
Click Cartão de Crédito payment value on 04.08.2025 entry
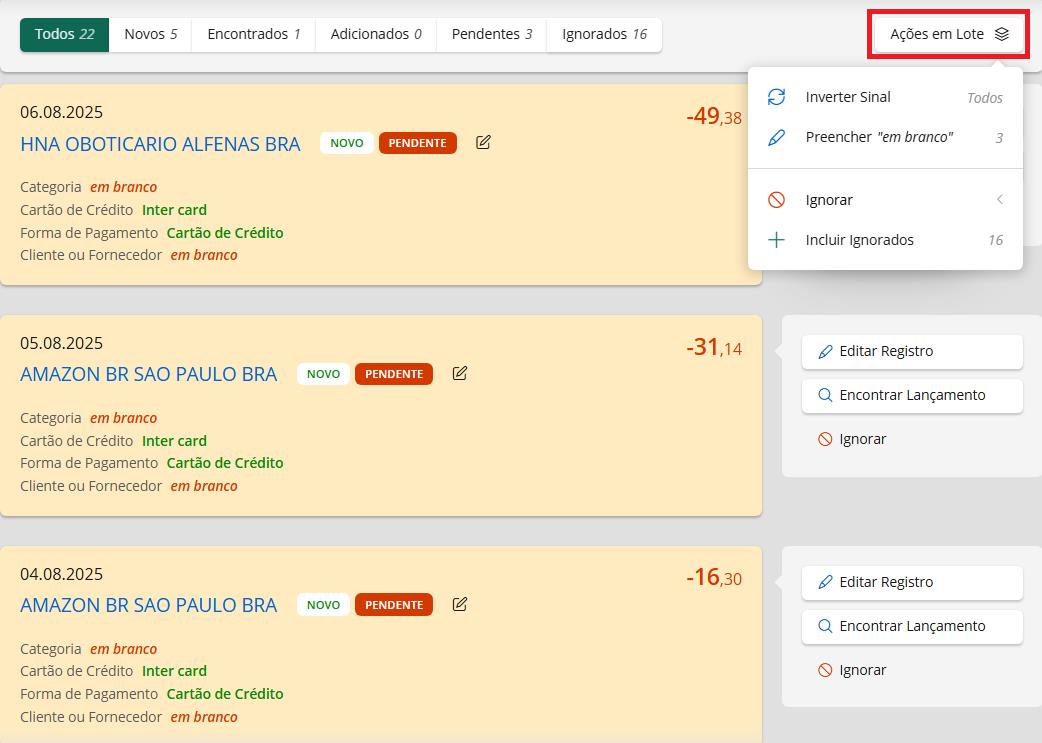[x=225, y=694]
